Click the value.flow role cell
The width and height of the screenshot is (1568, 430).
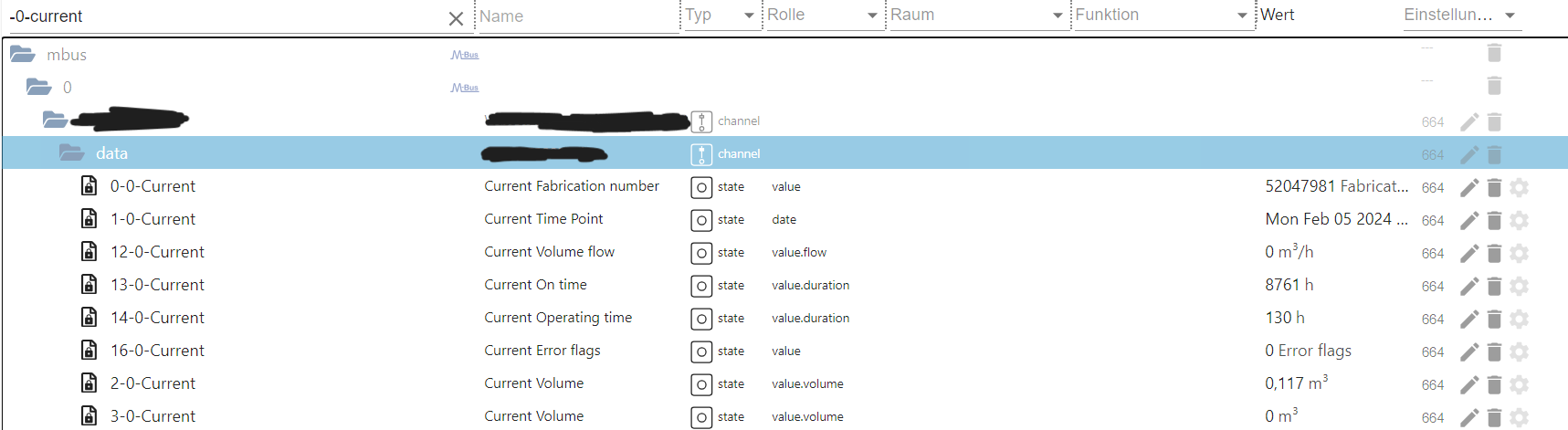[799, 252]
